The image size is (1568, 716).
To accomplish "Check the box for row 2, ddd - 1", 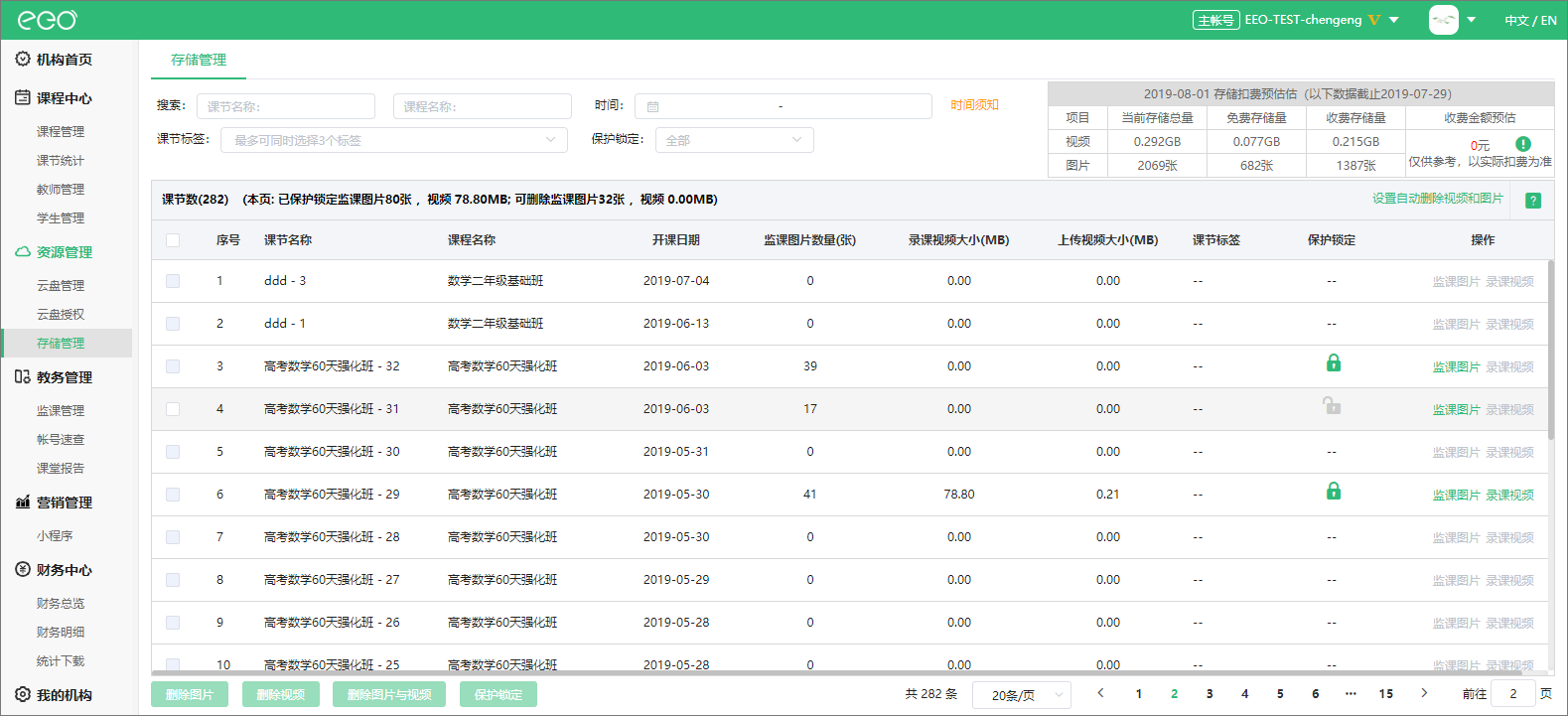I will pyautogui.click(x=173, y=324).
